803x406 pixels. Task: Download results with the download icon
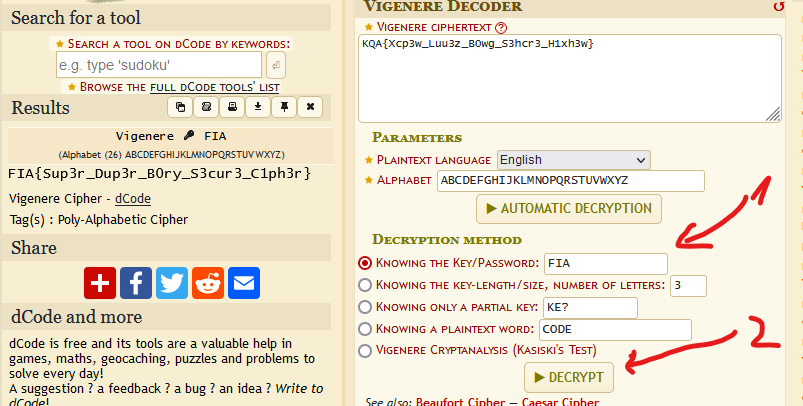coord(258,107)
